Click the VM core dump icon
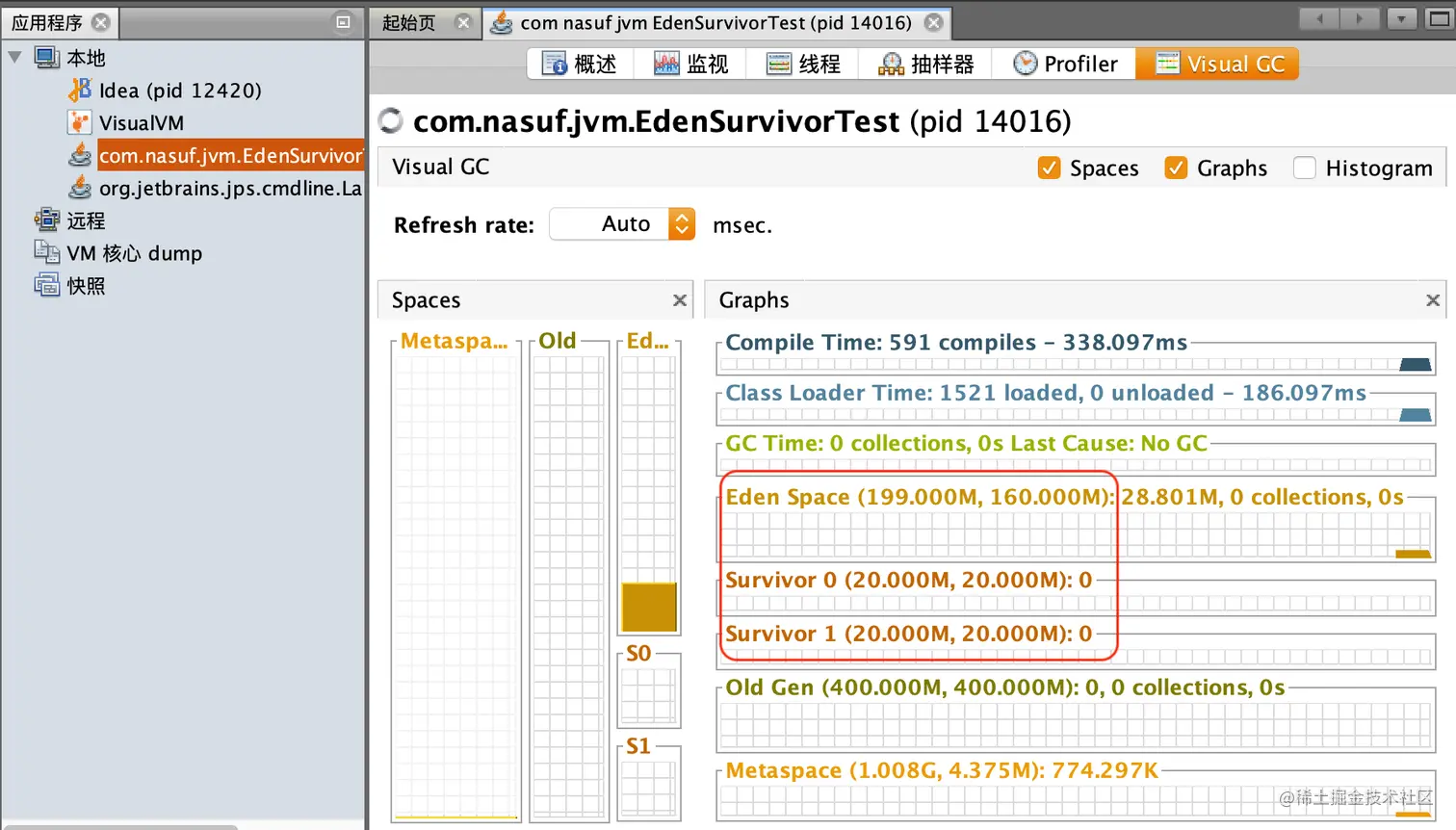Image resolution: width=1456 pixels, height=830 pixels. [x=46, y=252]
